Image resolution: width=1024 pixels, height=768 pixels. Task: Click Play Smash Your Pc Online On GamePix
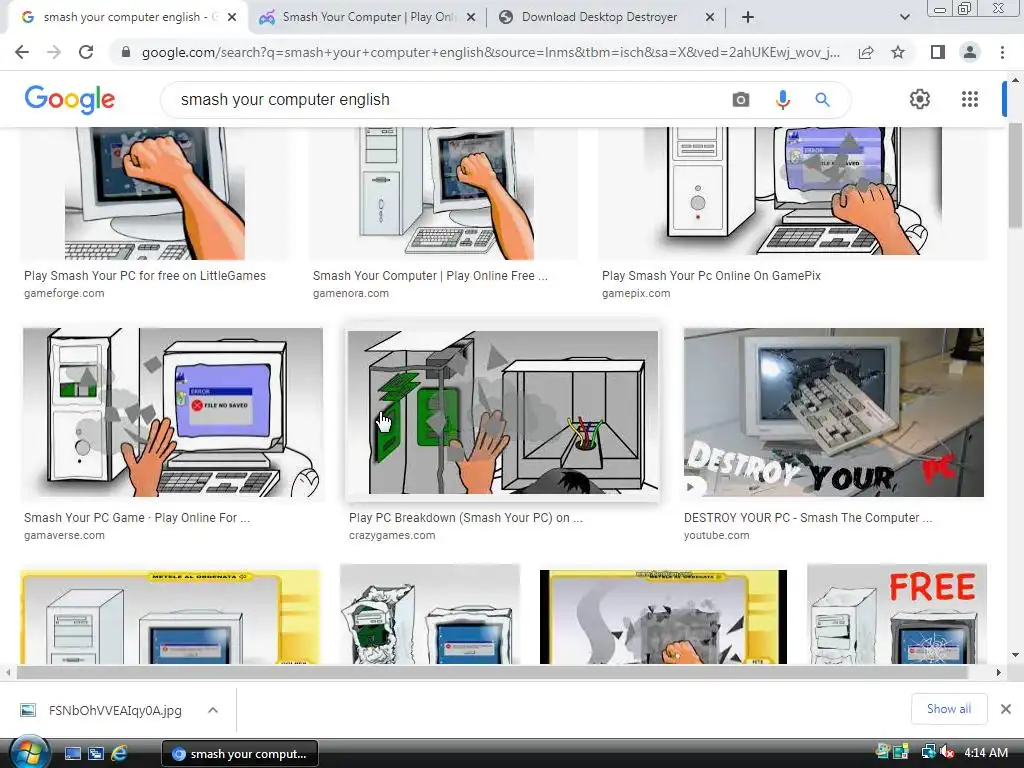tap(711, 276)
